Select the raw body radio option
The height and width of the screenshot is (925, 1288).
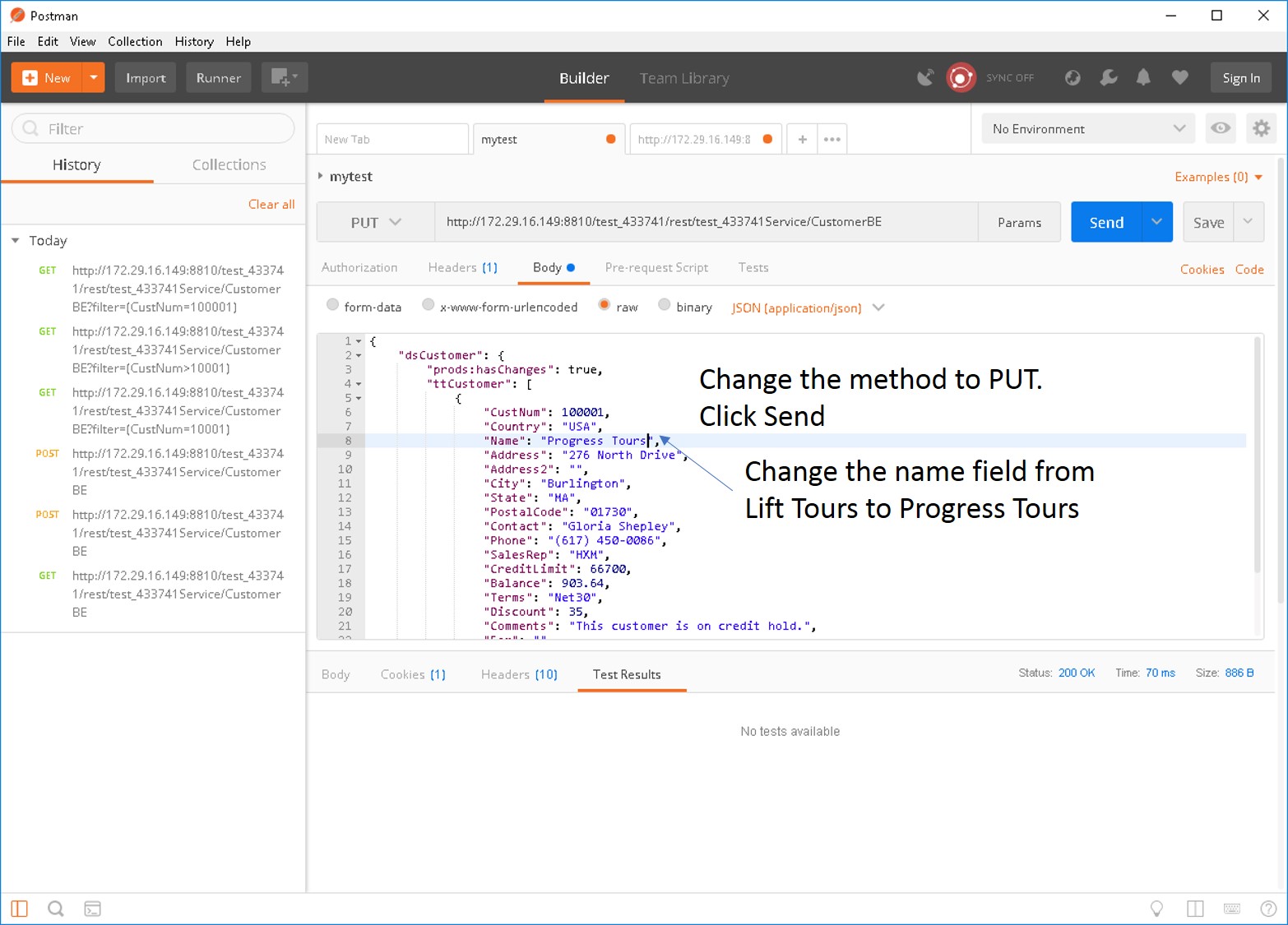coord(605,305)
